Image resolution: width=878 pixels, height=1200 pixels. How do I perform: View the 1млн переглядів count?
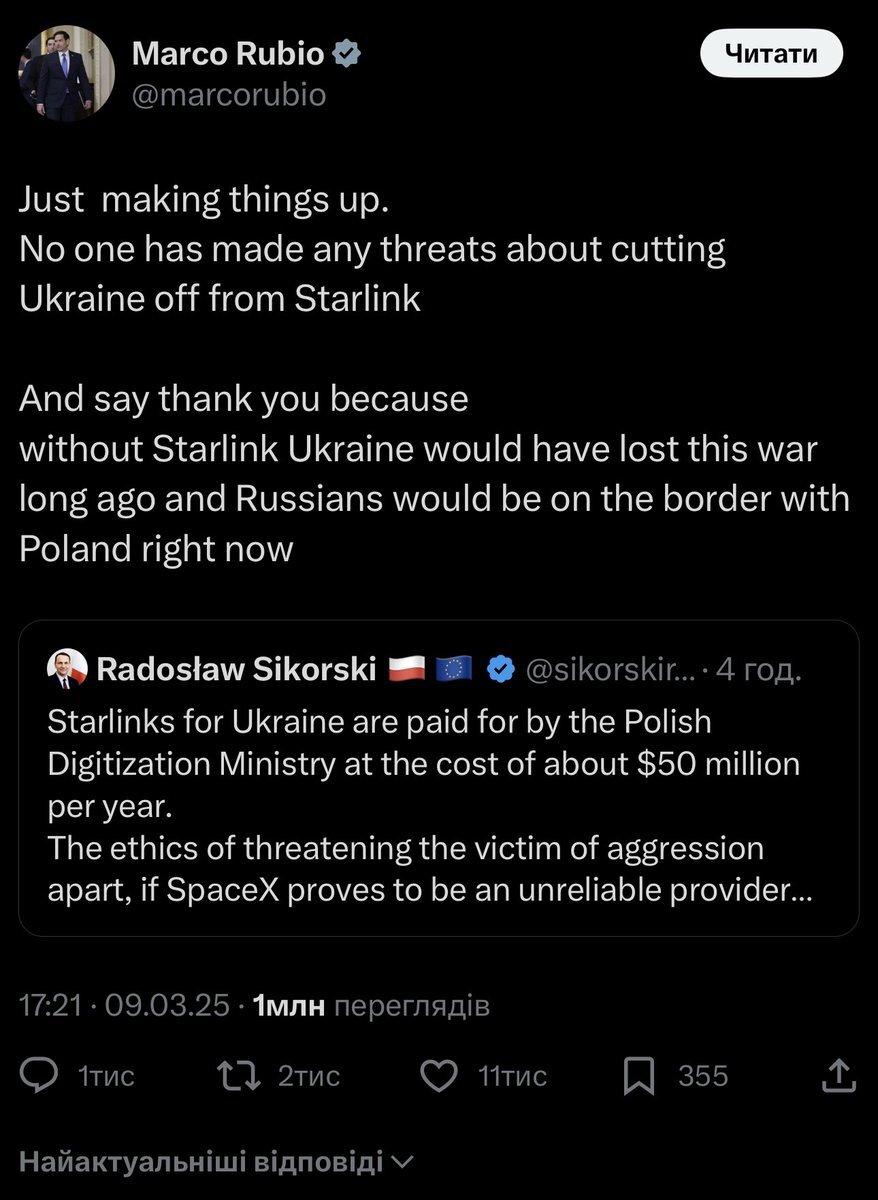pos(372,1005)
